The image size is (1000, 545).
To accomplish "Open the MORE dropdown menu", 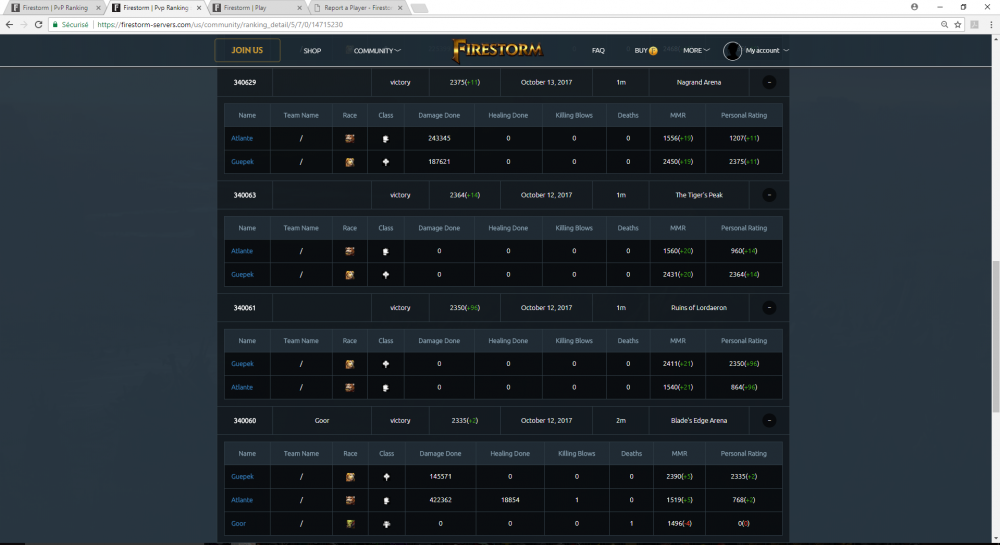I will pyautogui.click(x=696, y=50).
